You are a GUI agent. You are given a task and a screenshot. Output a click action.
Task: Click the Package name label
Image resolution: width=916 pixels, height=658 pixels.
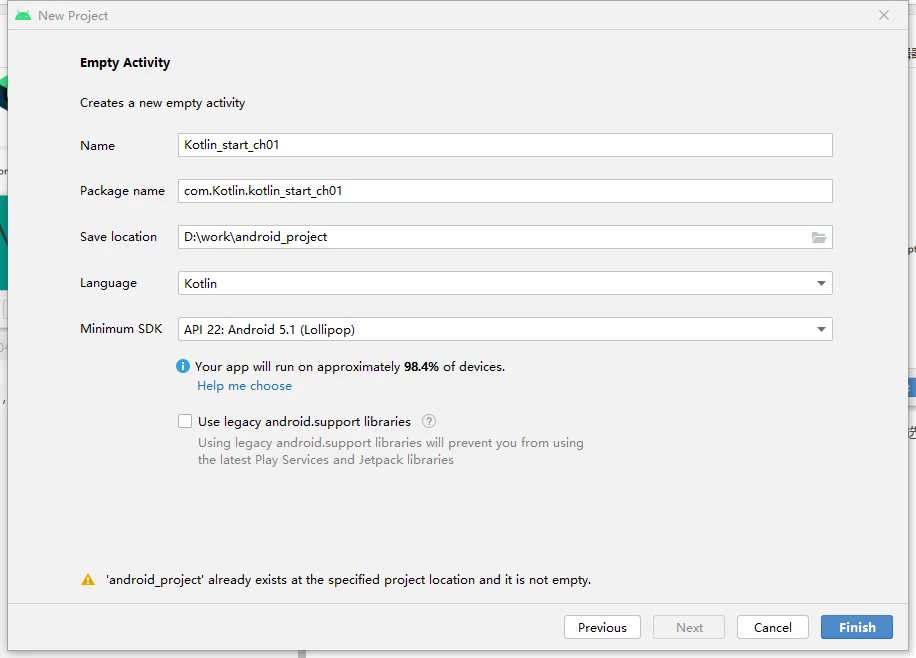point(122,191)
